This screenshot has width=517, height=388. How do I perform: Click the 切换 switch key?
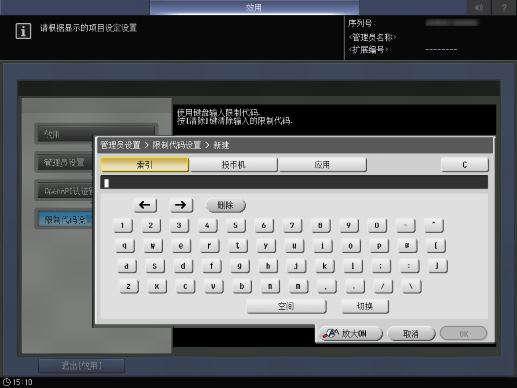(365, 306)
